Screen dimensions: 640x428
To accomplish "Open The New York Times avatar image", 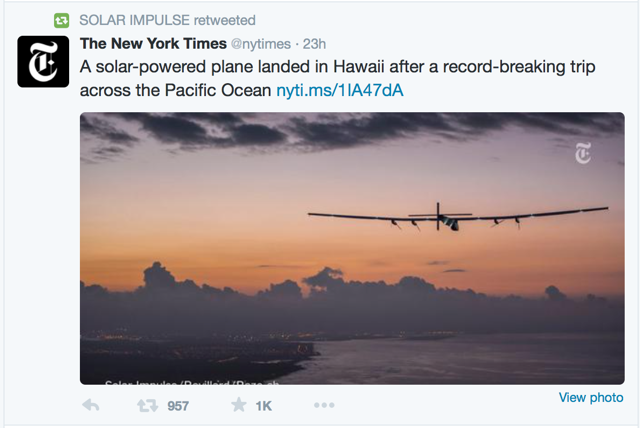I will 43,62.
